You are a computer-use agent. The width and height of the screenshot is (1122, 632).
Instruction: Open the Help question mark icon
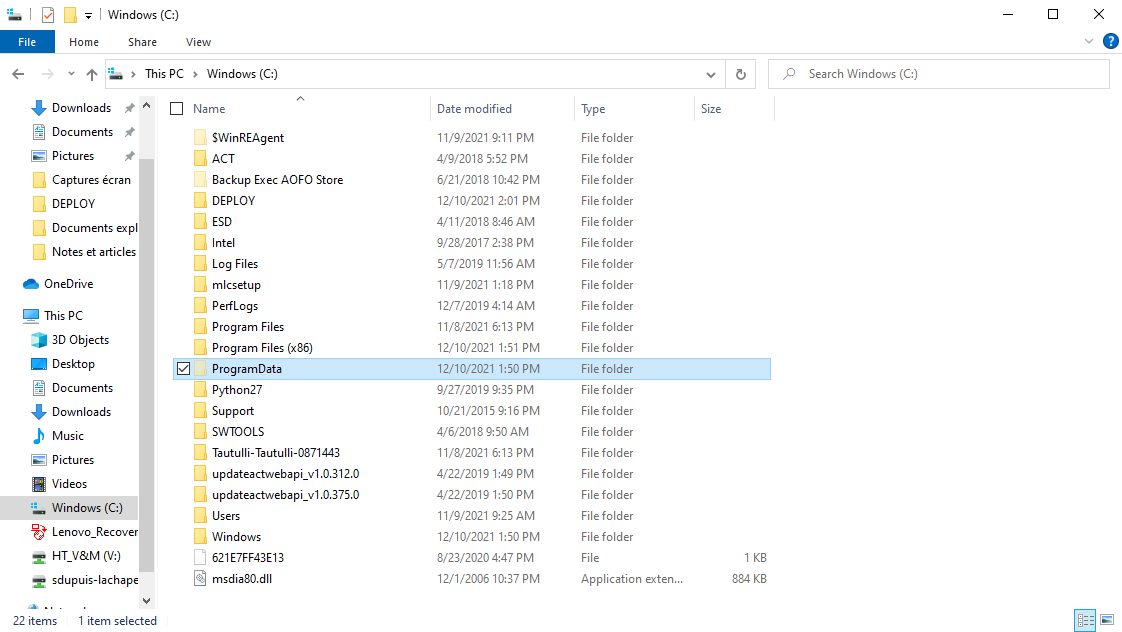point(1110,42)
